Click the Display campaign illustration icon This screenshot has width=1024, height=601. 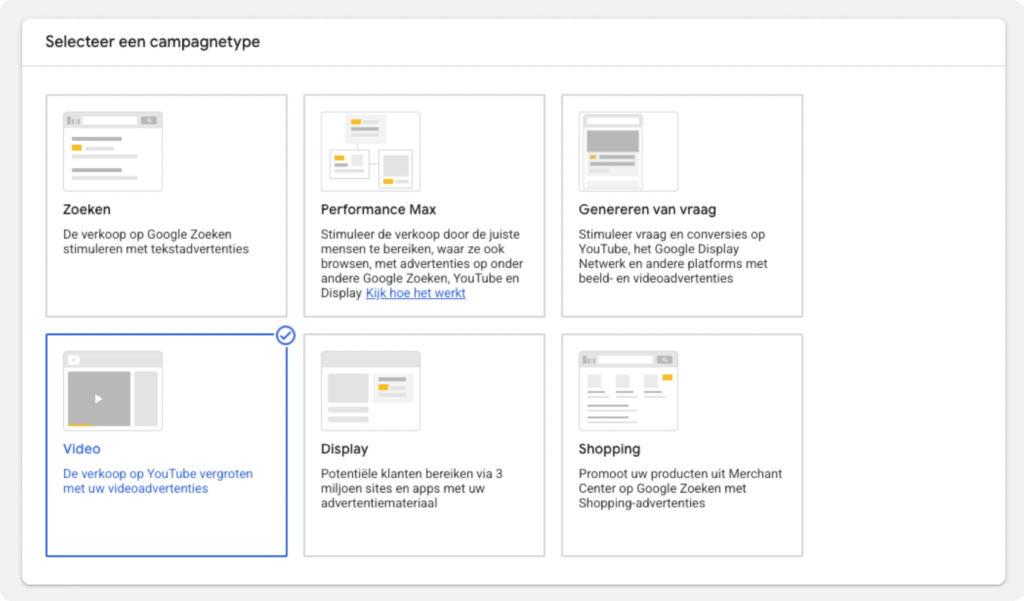[x=370, y=391]
